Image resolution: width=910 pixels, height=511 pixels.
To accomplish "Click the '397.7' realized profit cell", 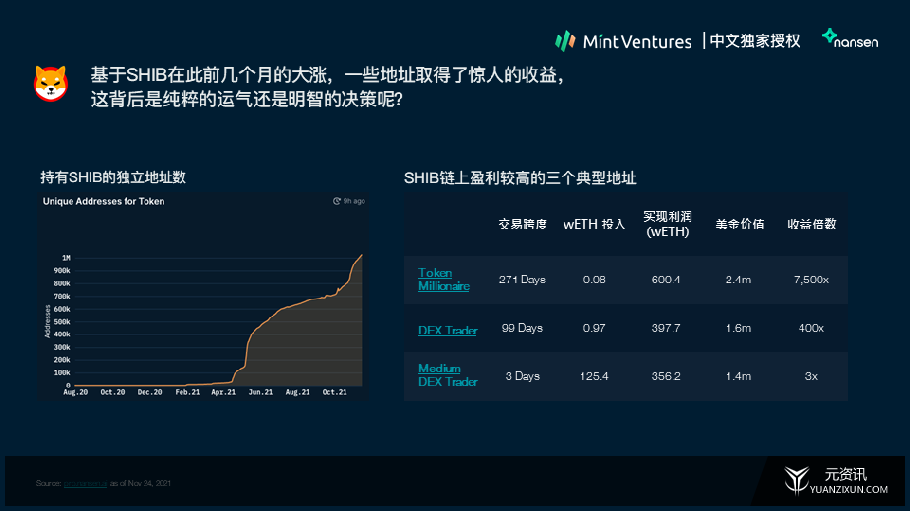I will (x=666, y=328).
